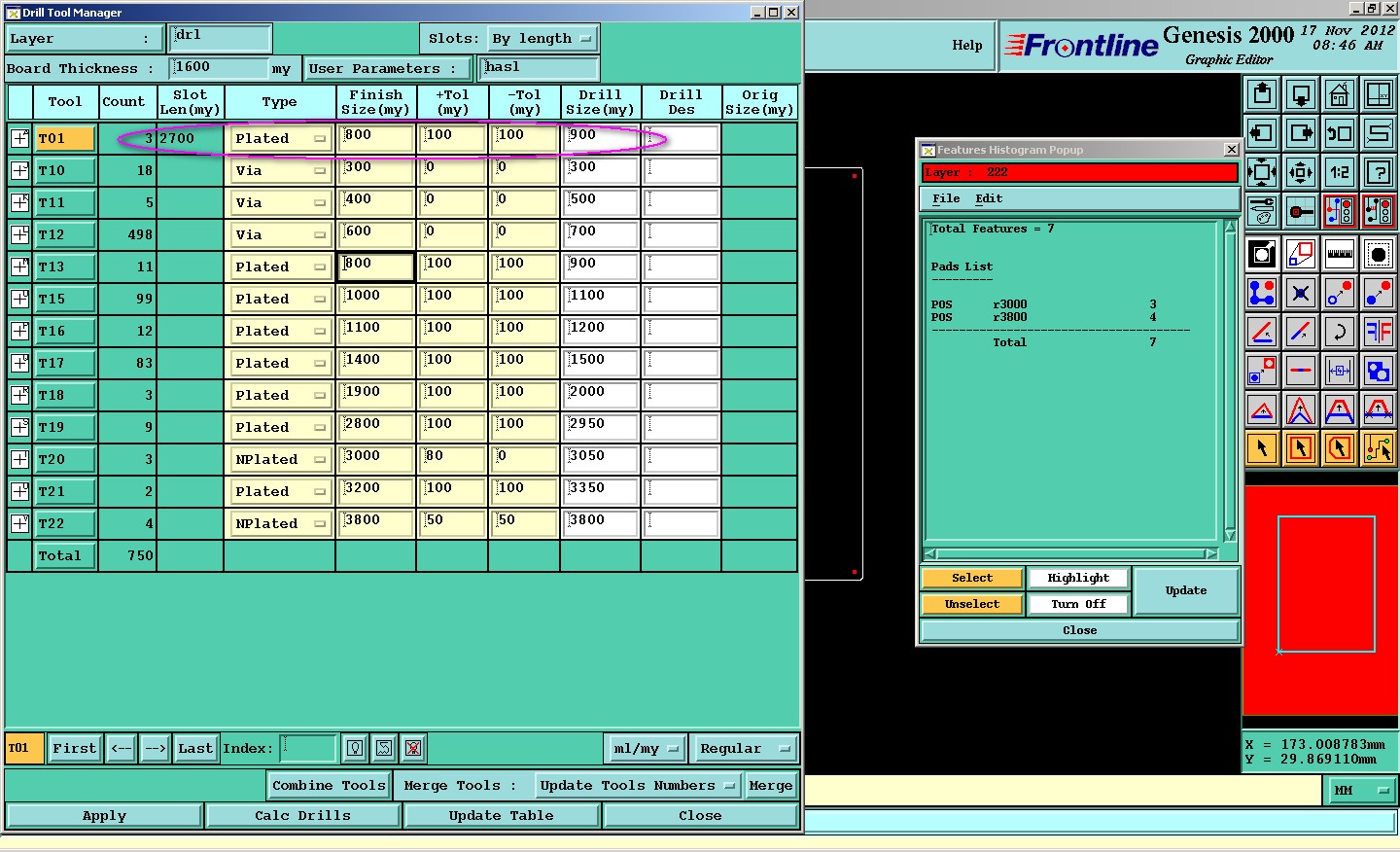This screenshot has width=1400, height=852.
Task: Click the lightbulb icon next to Index
Action: tap(355, 748)
